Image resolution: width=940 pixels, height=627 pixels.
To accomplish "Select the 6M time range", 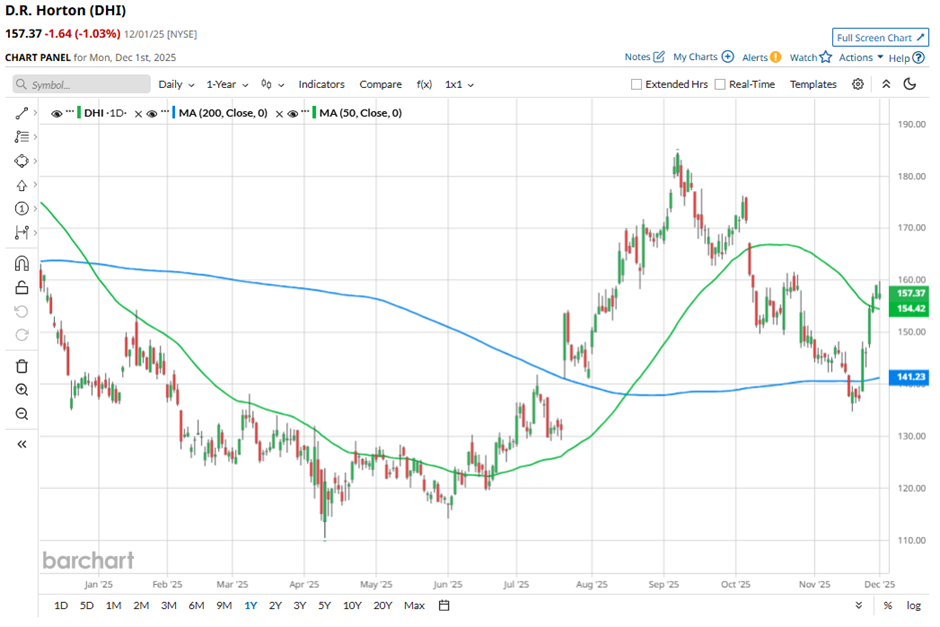I will click(196, 605).
